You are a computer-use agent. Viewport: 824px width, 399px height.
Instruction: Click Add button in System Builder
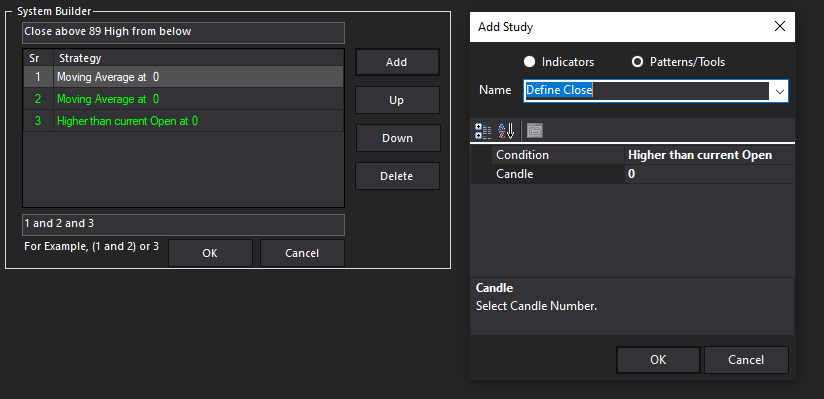pyautogui.click(x=397, y=63)
